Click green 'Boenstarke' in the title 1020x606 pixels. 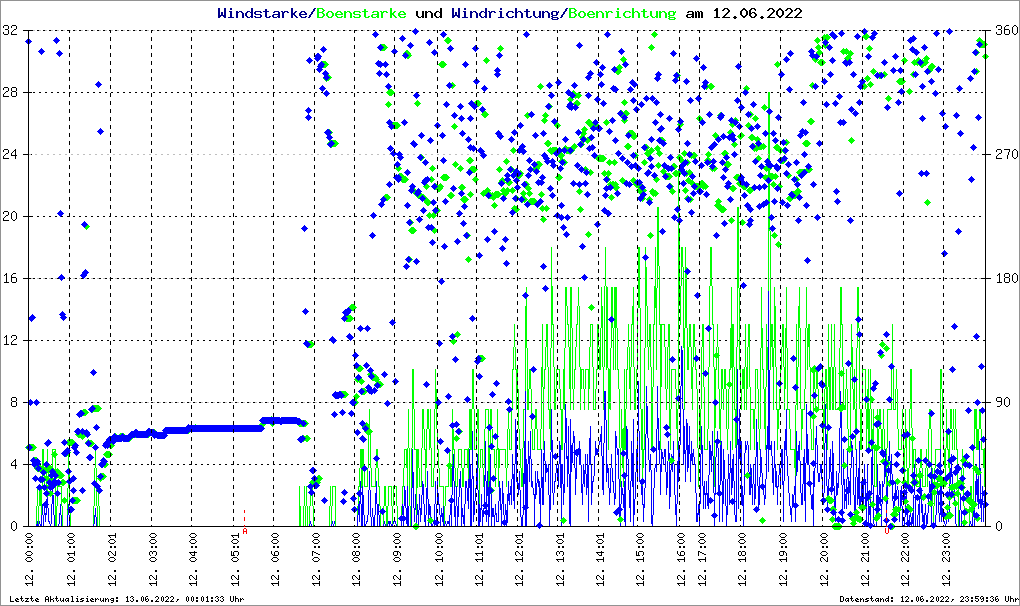coord(360,14)
